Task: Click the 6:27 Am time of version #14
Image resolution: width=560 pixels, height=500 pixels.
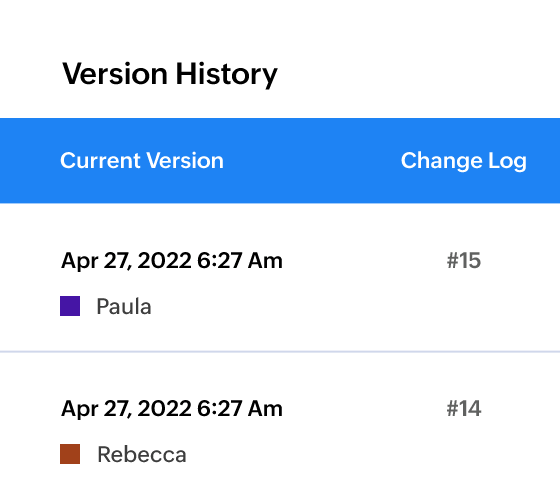Action: point(240,408)
